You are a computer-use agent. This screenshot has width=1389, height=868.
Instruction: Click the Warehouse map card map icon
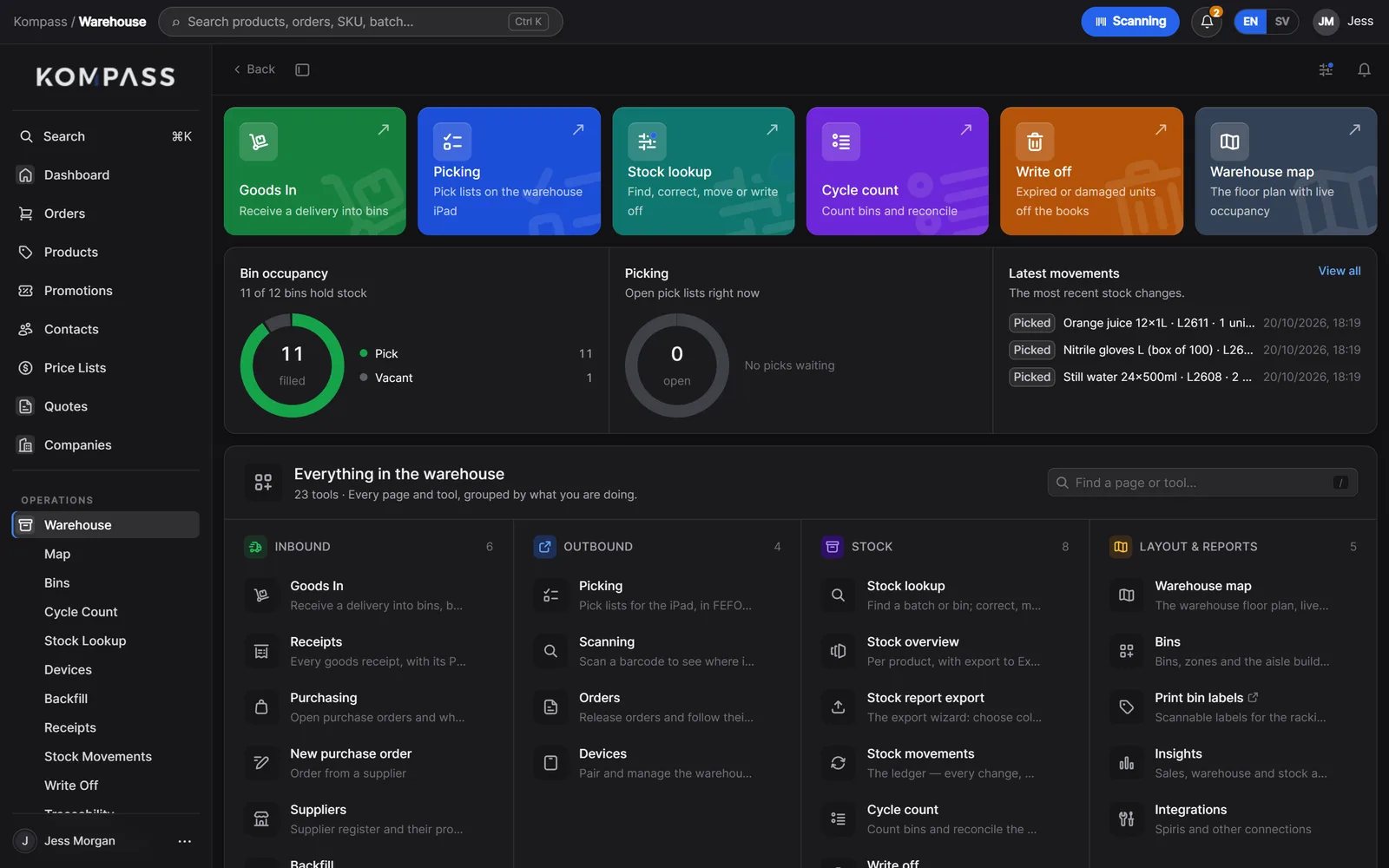pos(1229,141)
